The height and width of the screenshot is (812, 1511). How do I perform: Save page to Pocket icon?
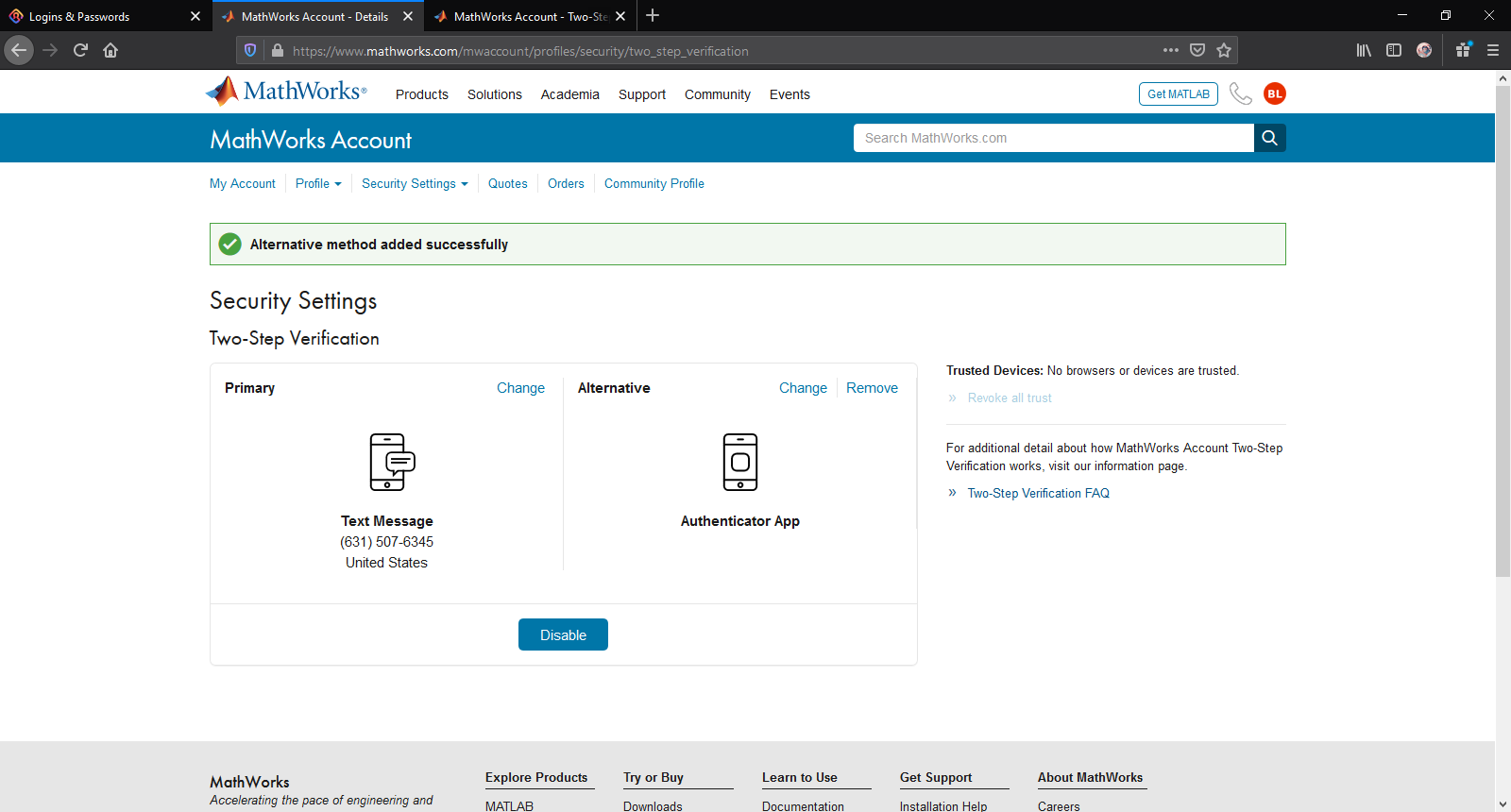(1197, 50)
